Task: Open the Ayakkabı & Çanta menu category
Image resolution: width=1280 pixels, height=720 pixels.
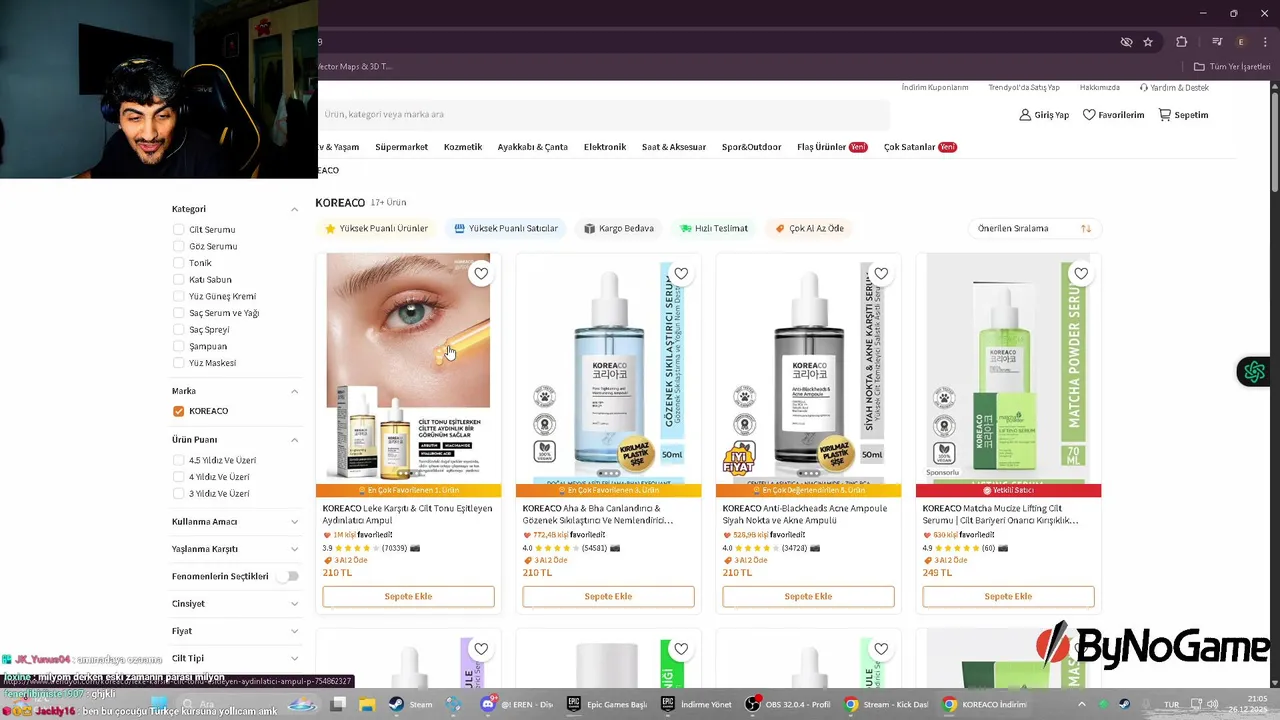Action: [x=532, y=147]
